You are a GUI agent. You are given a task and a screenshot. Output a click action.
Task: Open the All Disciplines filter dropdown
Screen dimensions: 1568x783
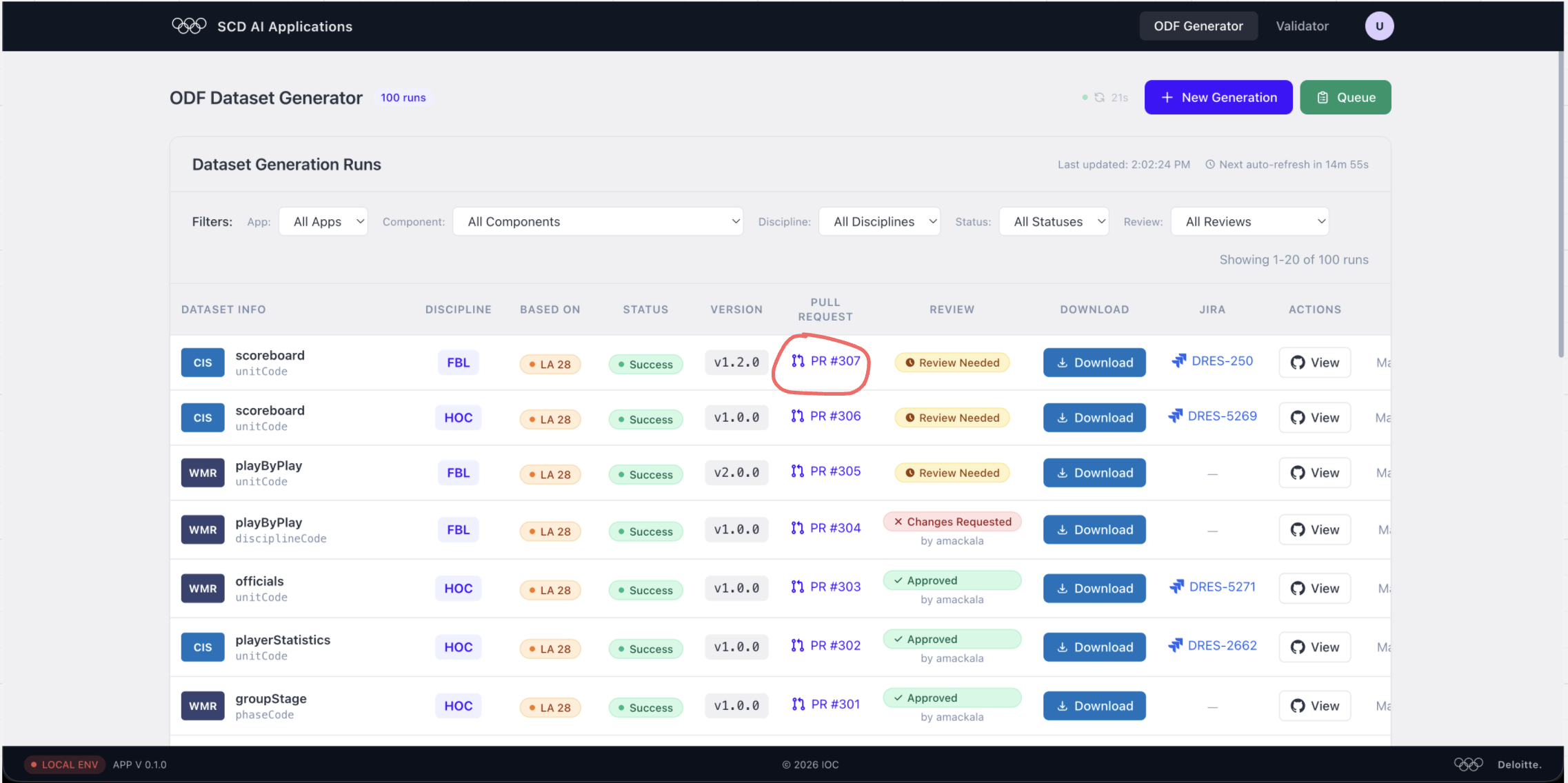point(879,222)
